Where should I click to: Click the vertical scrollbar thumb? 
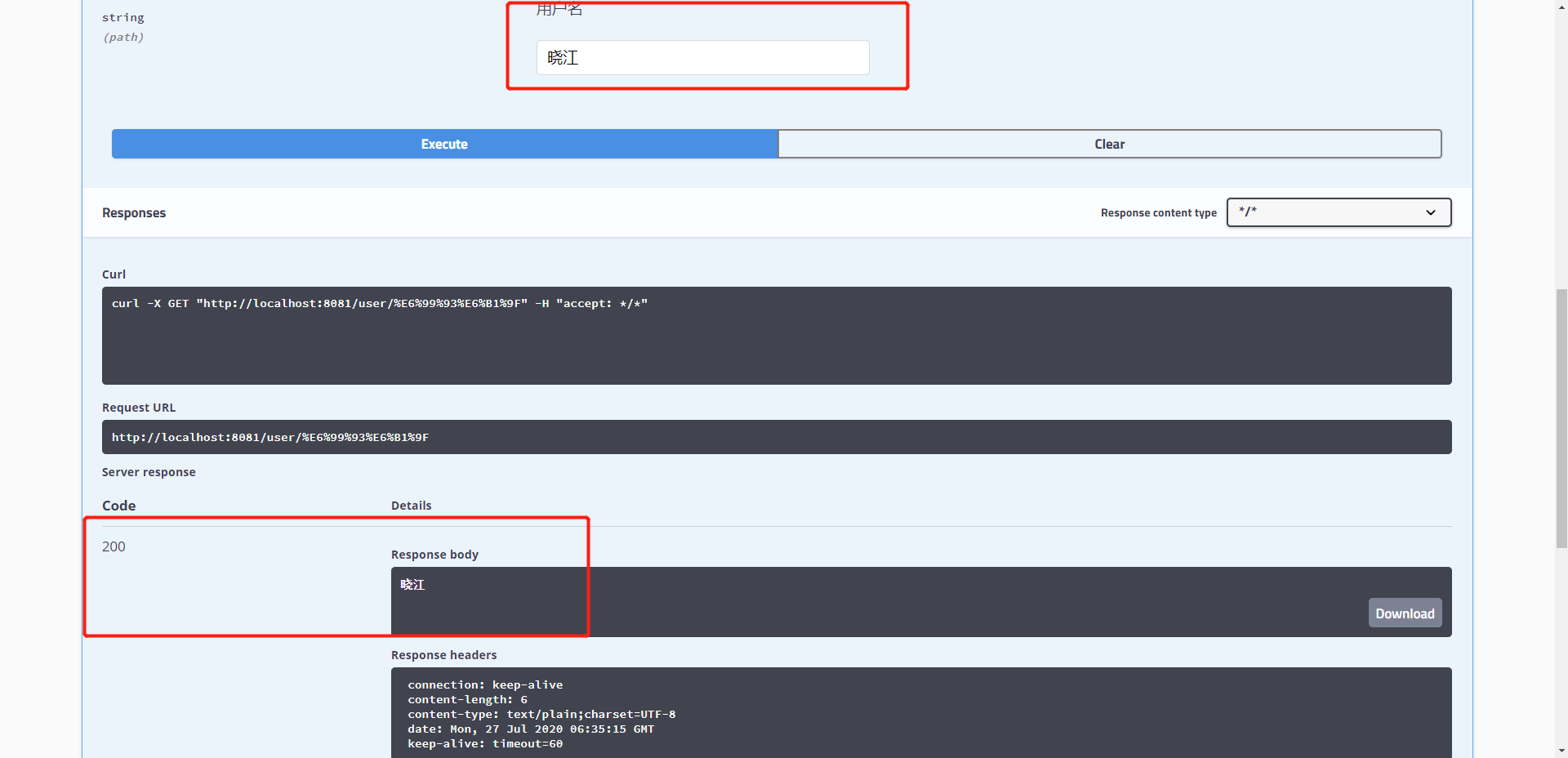[x=1561, y=417]
